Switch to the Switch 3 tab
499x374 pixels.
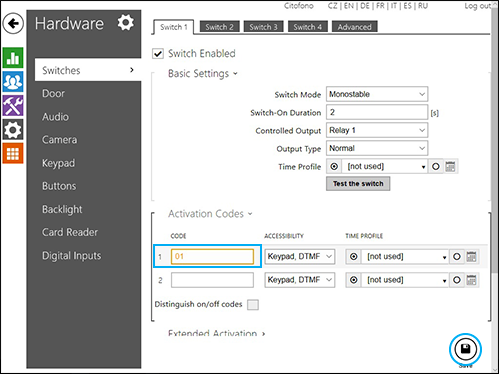pos(263,27)
